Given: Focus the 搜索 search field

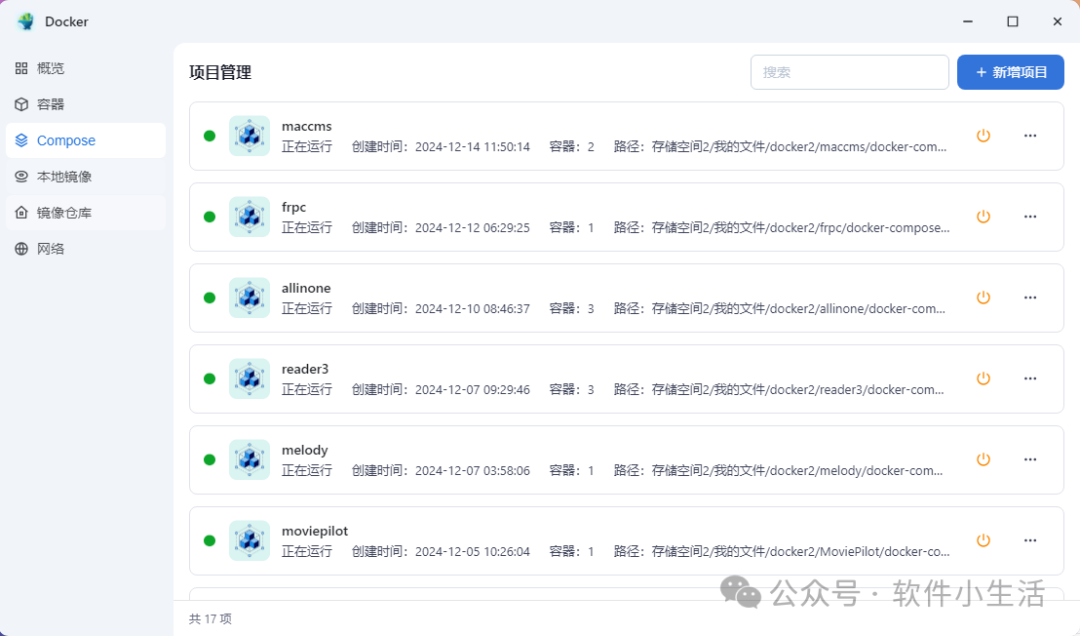Looking at the screenshot, I should pos(849,72).
